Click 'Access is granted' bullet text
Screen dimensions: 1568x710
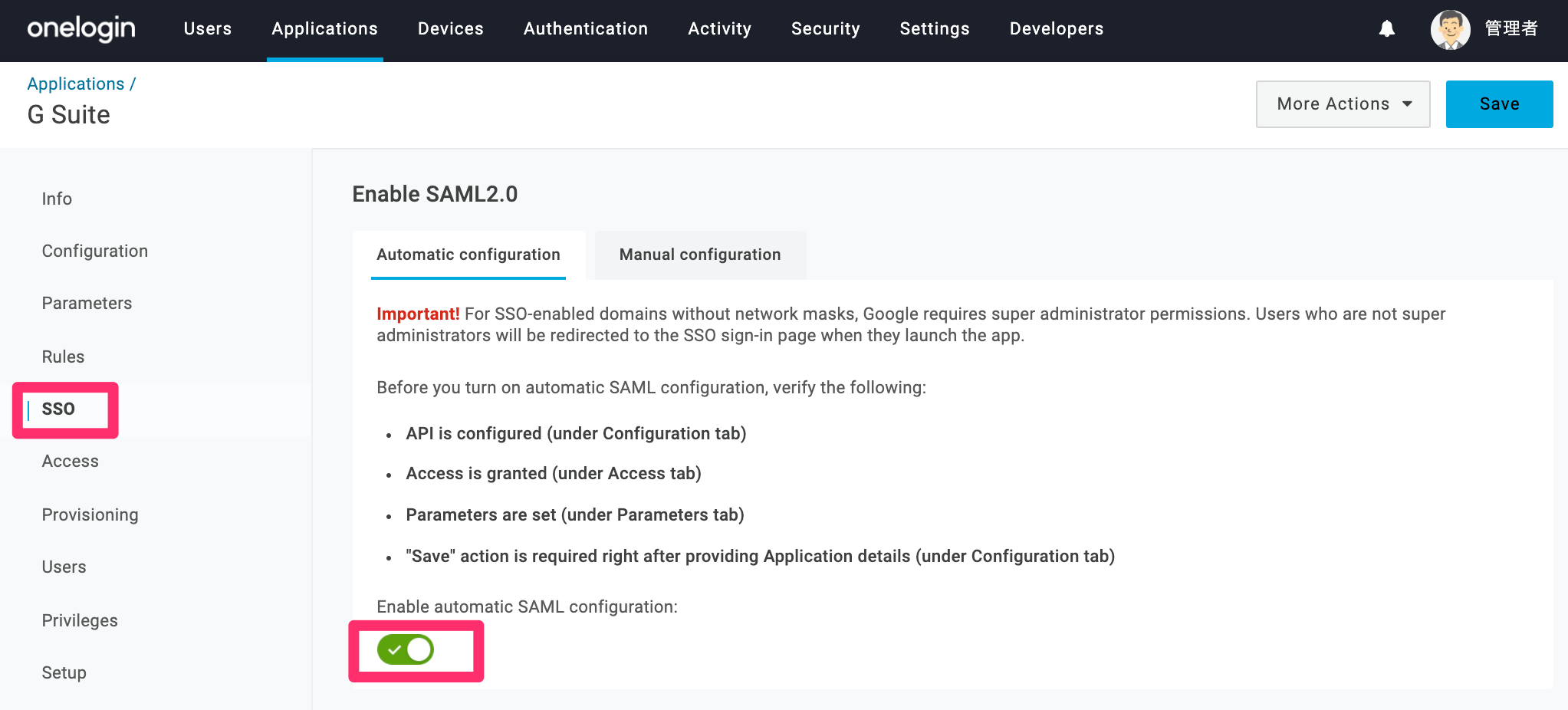pos(554,474)
